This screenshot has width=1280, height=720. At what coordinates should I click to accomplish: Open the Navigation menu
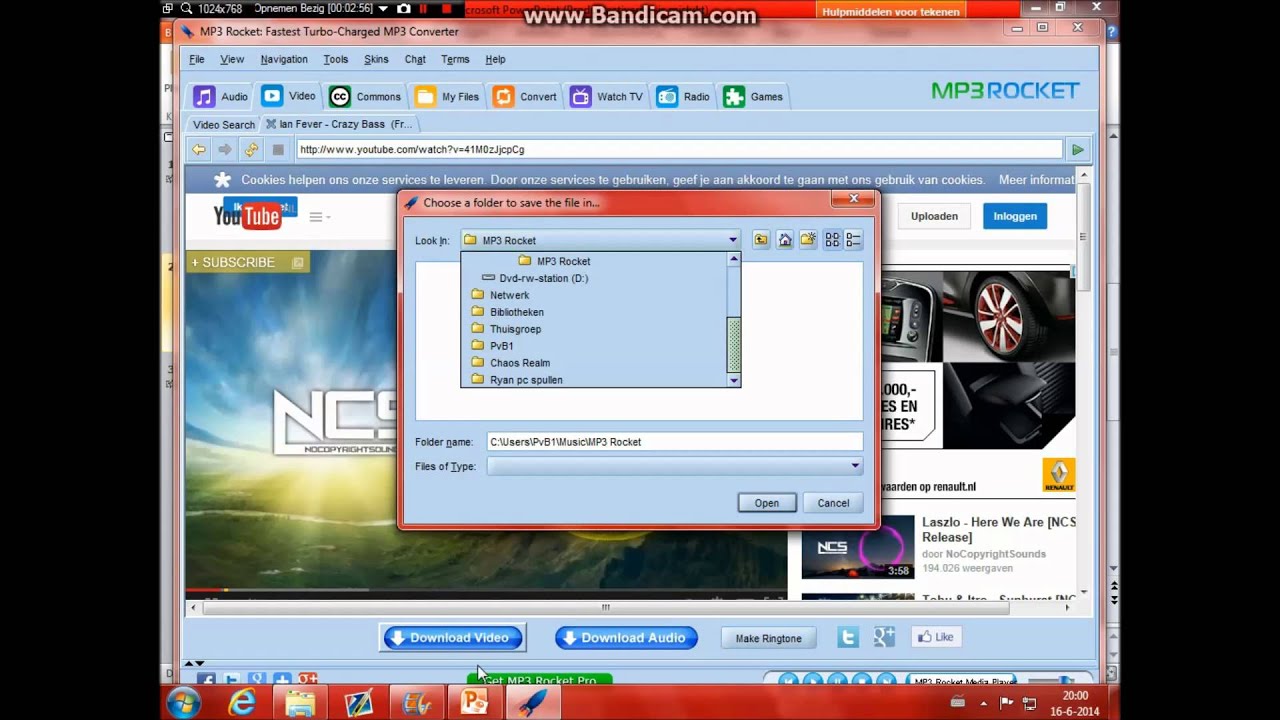pos(284,59)
